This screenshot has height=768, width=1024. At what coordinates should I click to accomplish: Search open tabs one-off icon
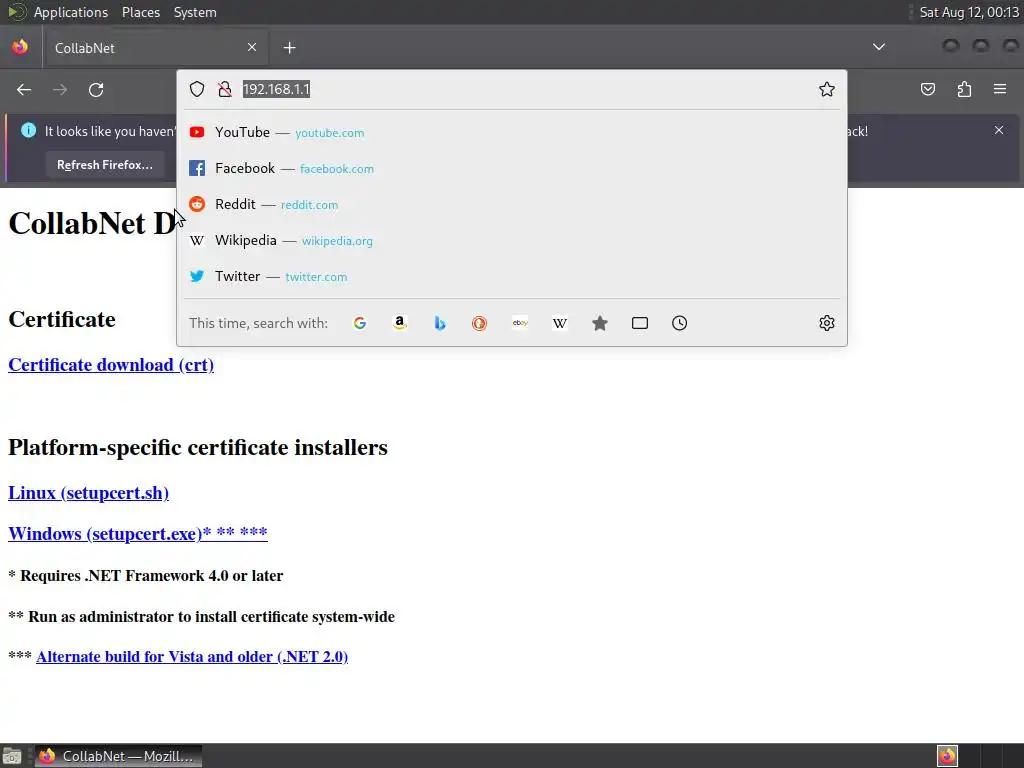coord(640,323)
